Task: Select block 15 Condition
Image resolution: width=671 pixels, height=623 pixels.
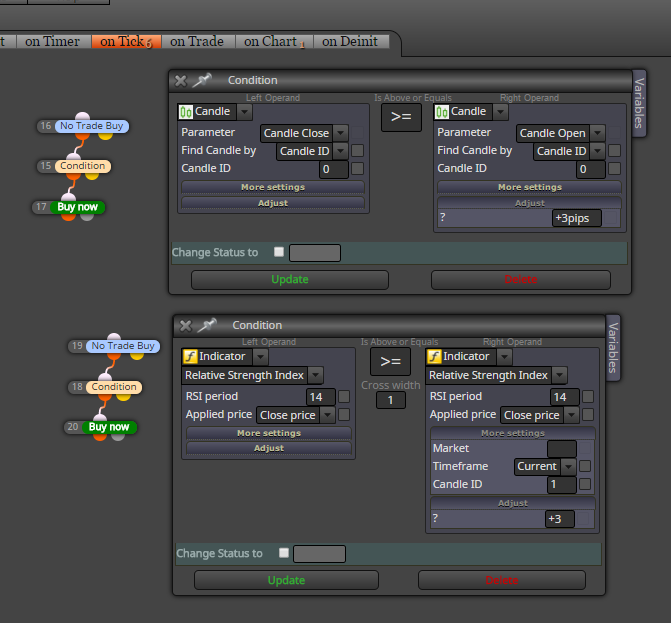Action: click(83, 166)
